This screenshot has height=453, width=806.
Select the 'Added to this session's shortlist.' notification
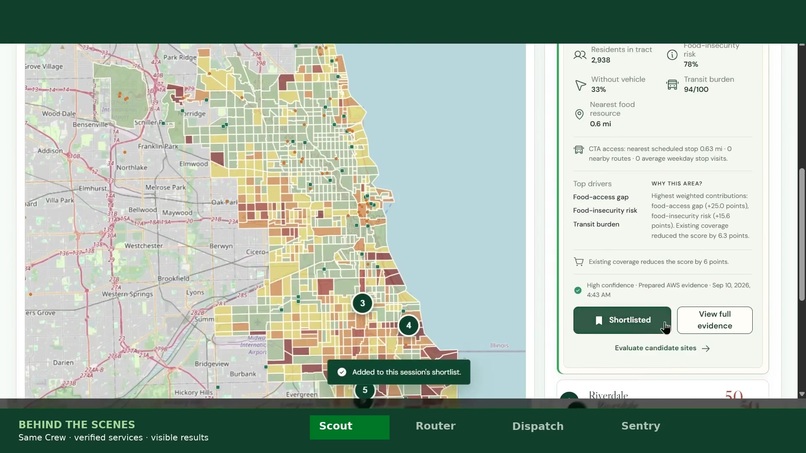[x=399, y=372]
